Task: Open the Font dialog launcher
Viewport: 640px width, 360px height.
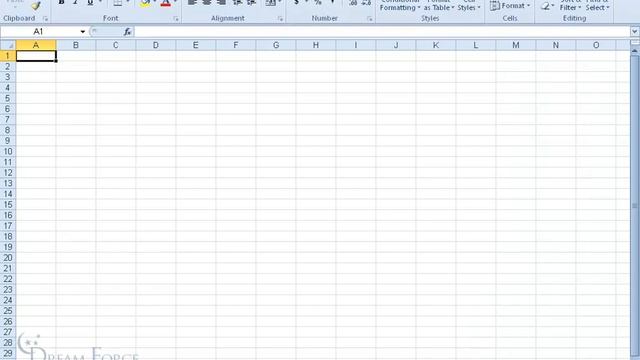Action: point(176,19)
